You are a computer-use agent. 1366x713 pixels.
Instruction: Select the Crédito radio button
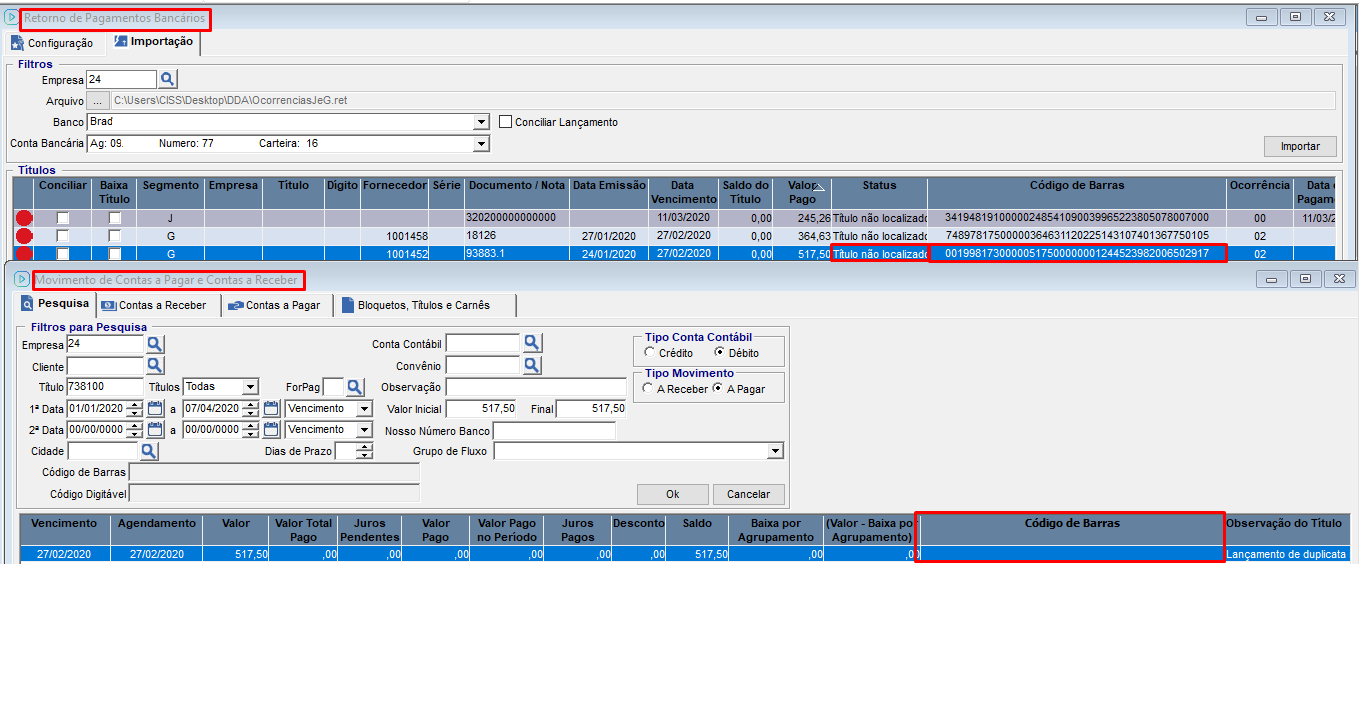[x=650, y=353]
